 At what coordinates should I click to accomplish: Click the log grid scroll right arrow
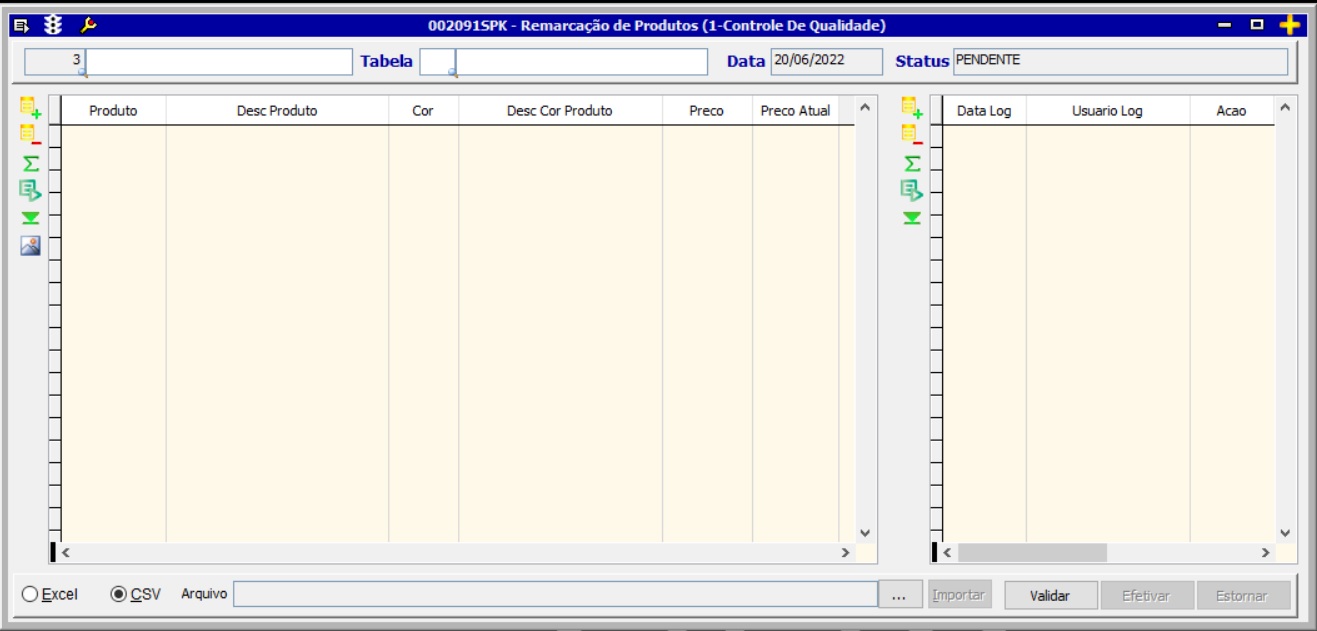pyautogui.click(x=1265, y=552)
